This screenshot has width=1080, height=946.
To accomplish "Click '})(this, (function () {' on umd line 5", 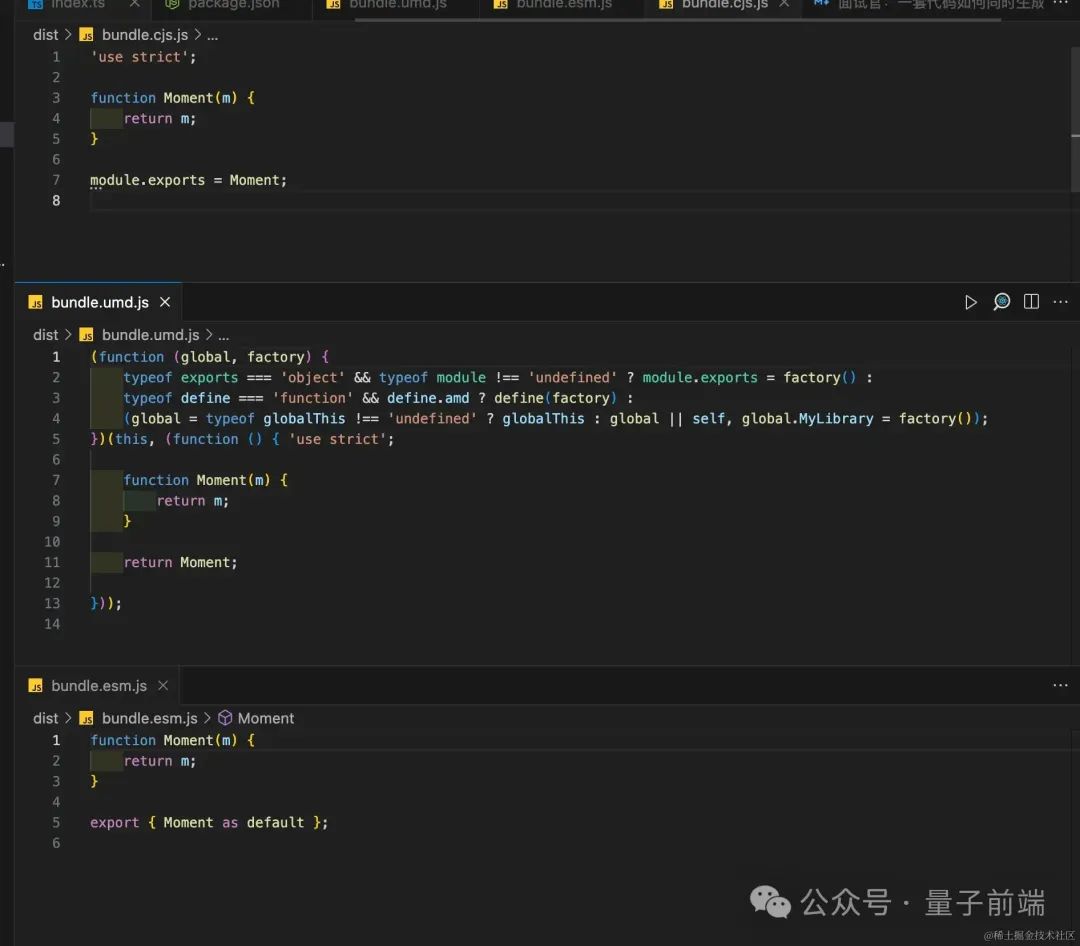I will 185,440.
